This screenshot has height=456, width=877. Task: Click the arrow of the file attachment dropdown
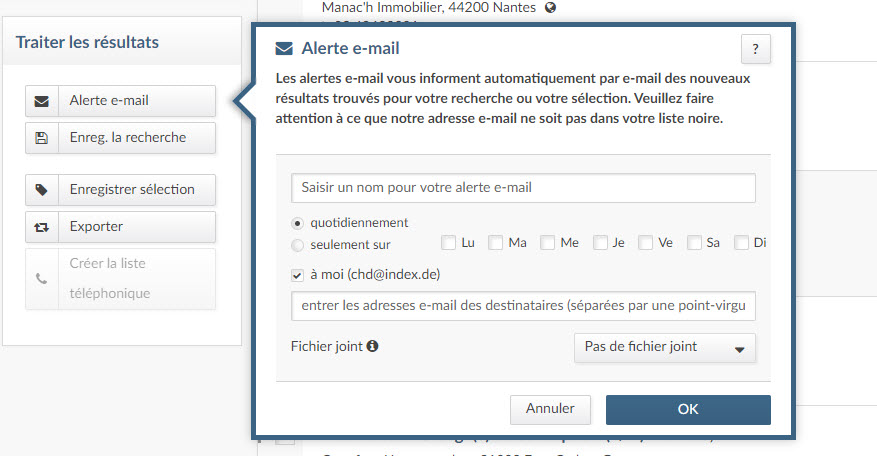[x=739, y=350]
